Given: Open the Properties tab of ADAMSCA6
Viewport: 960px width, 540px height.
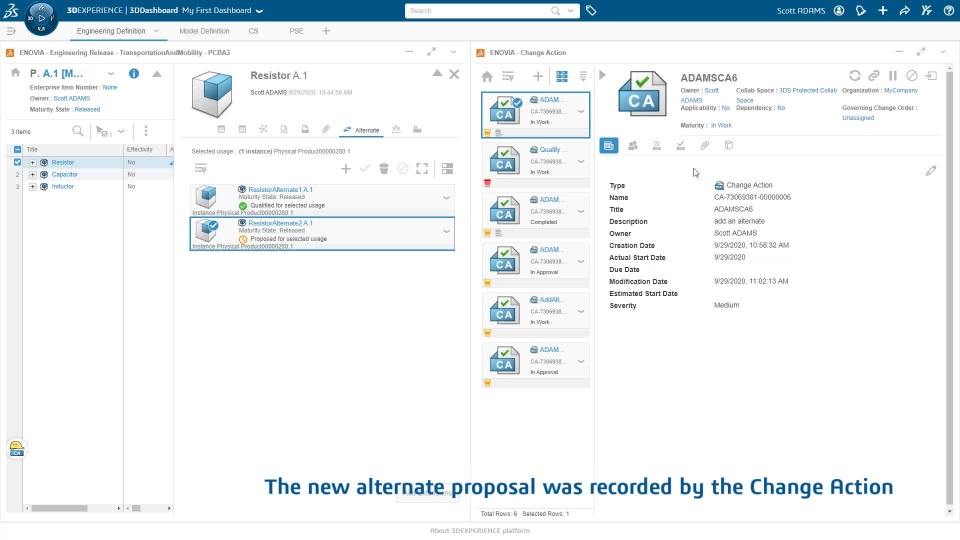Looking at the screenshot, I should (x=609, y=145).
